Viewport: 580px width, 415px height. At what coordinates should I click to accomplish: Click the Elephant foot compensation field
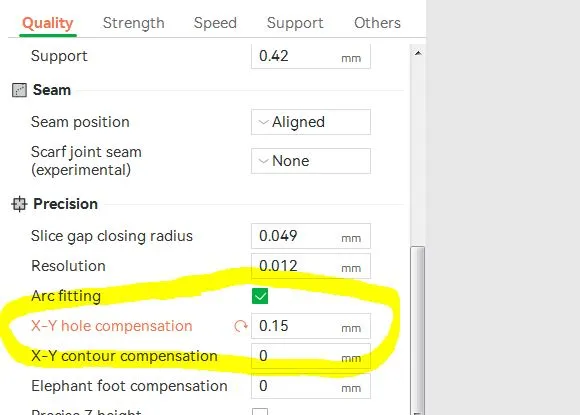coord(311,386)
